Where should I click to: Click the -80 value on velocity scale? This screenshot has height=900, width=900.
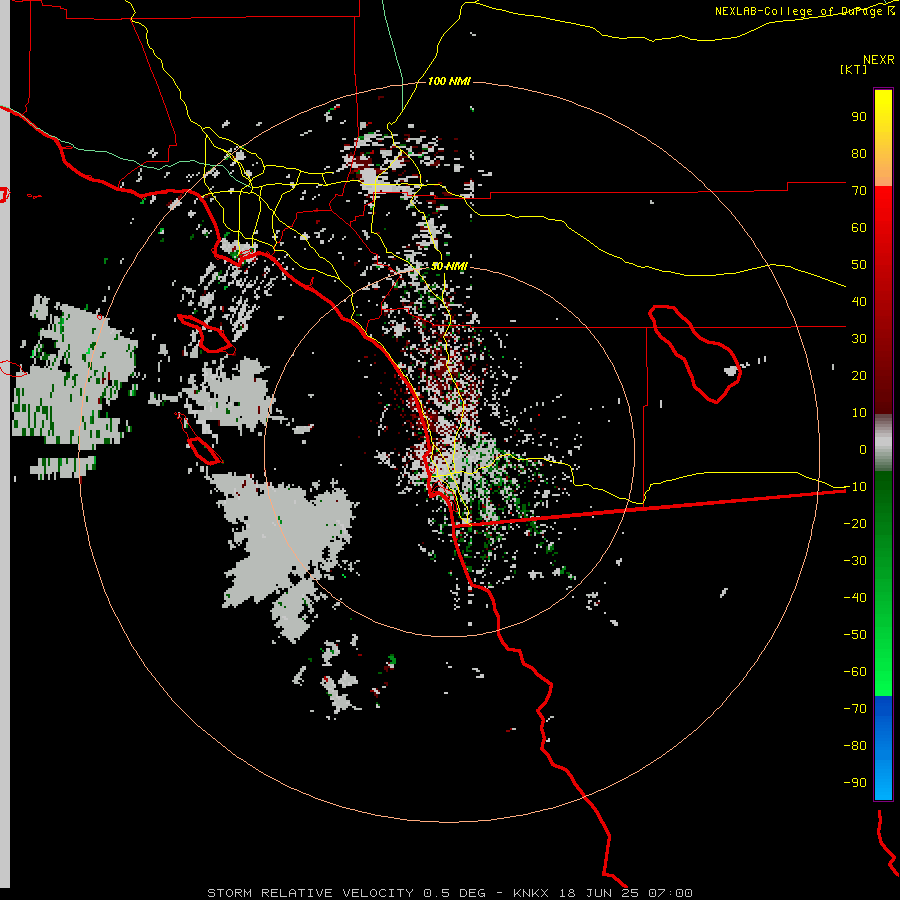pos(855,746)
